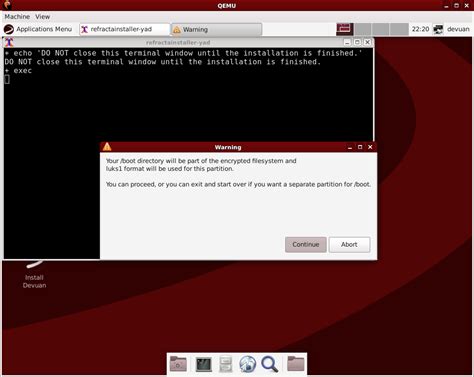The image size is (474, 377).
Task: Click Abort in the Warning dialog
Action: pos(349,244)
